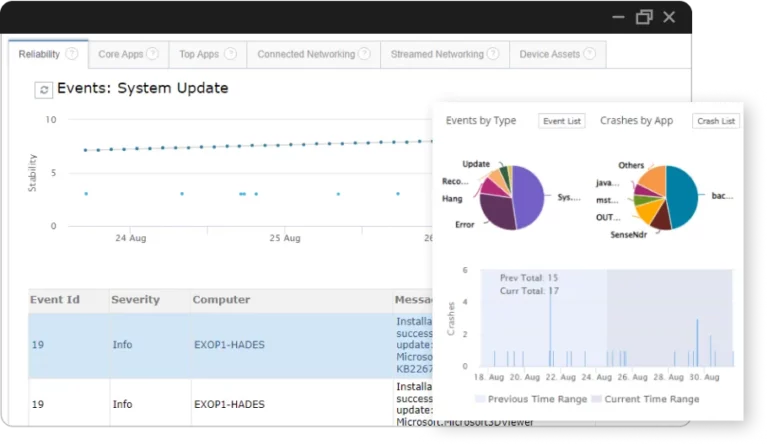Open help icon on Top Apps tab
The width and height of the screenshot is (768, 445).
230,53
